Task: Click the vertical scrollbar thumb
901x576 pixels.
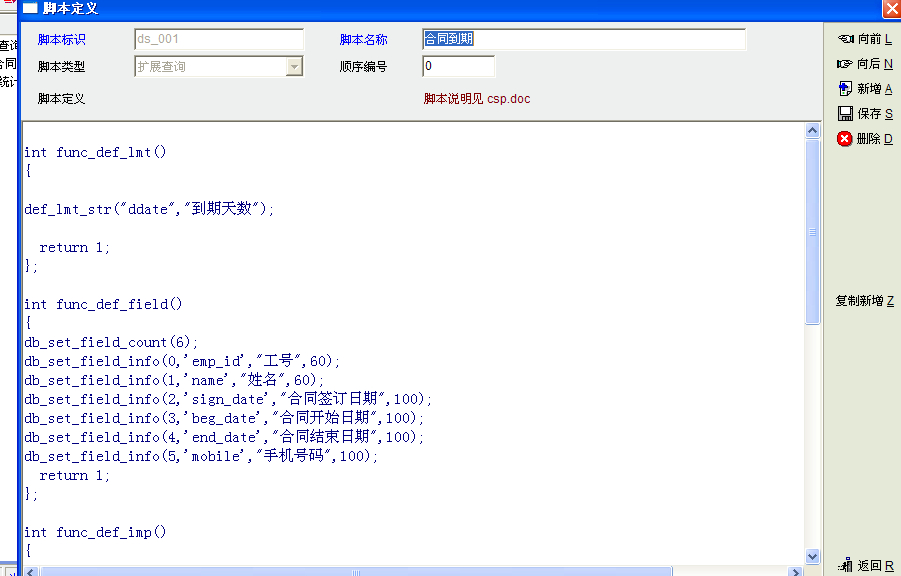Action: click(x=812, y=230)
